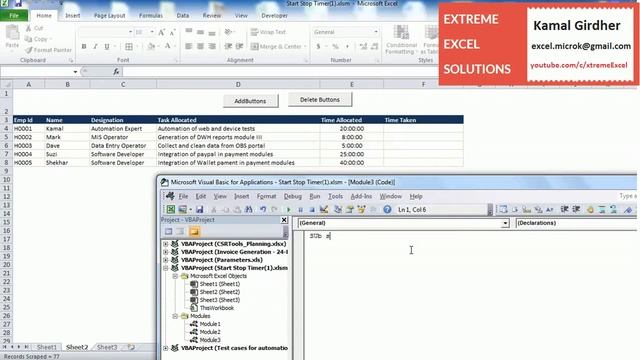Open VBA Help with the blue question mark
The height and width of the screenshot is (360, 640).
click(x=387, y=210)
